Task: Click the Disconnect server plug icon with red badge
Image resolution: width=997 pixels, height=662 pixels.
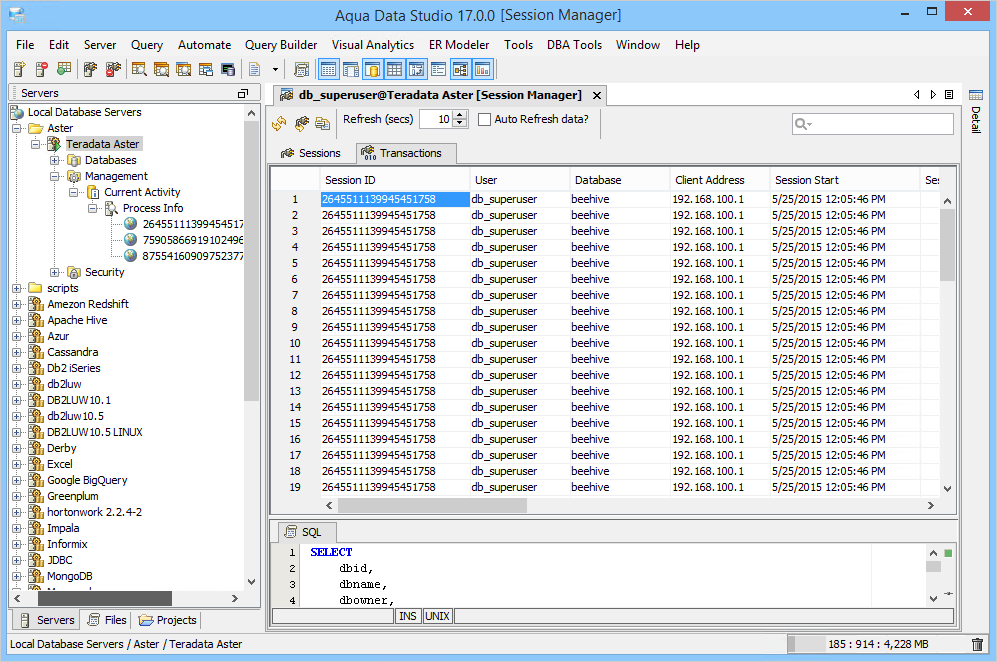Action: 113,69
